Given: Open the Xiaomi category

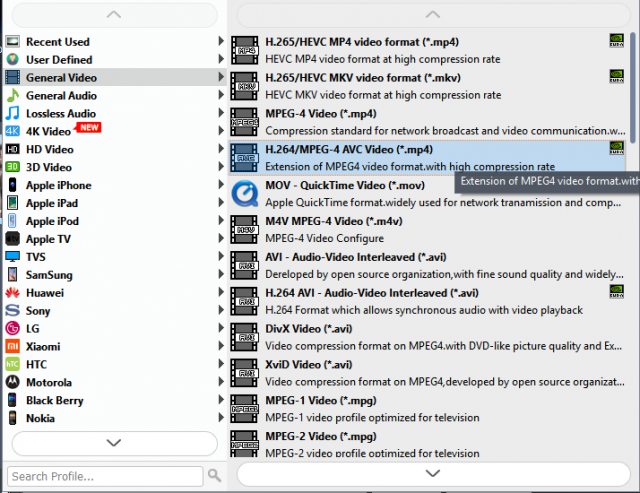Looking at the screenshot, I should click(115, 346).
